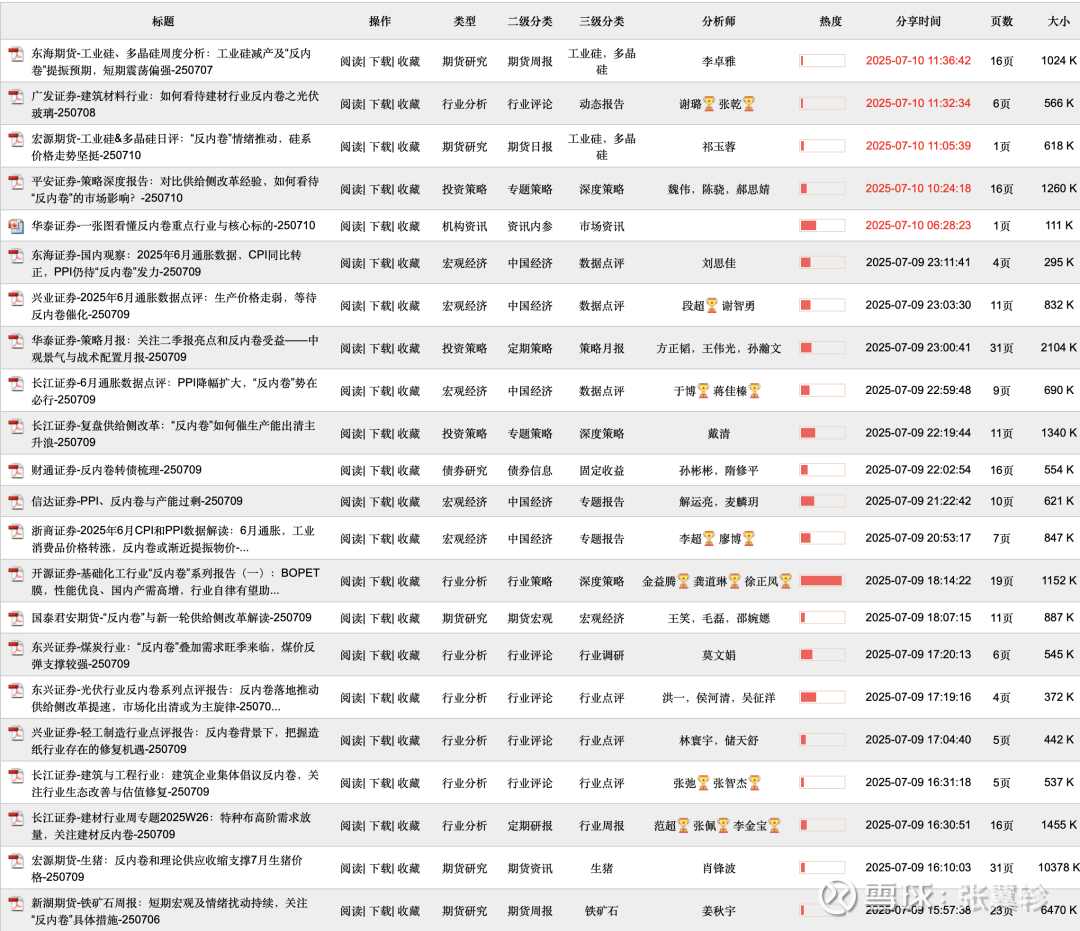Click 资讯内参 category in 华泰证券 image row
Screen dimensions: 1080x931
(530, 227)
